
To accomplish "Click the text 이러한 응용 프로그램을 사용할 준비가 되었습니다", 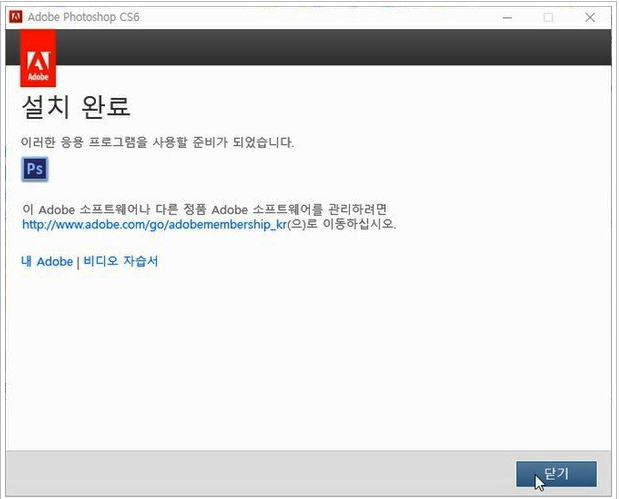I will 158,142.
